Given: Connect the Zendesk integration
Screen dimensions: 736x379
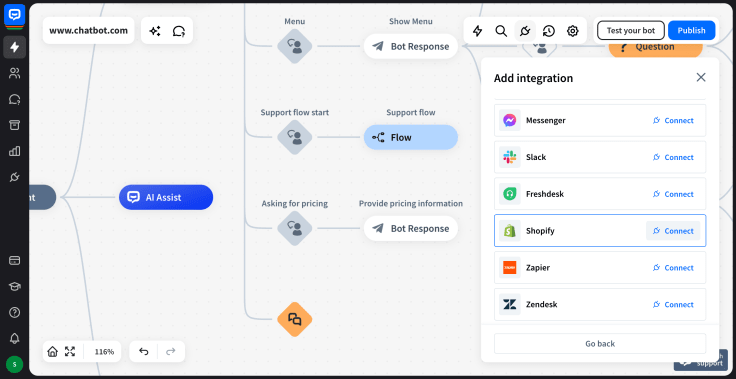Looking at the screenshot, I should tap(673, 304).
